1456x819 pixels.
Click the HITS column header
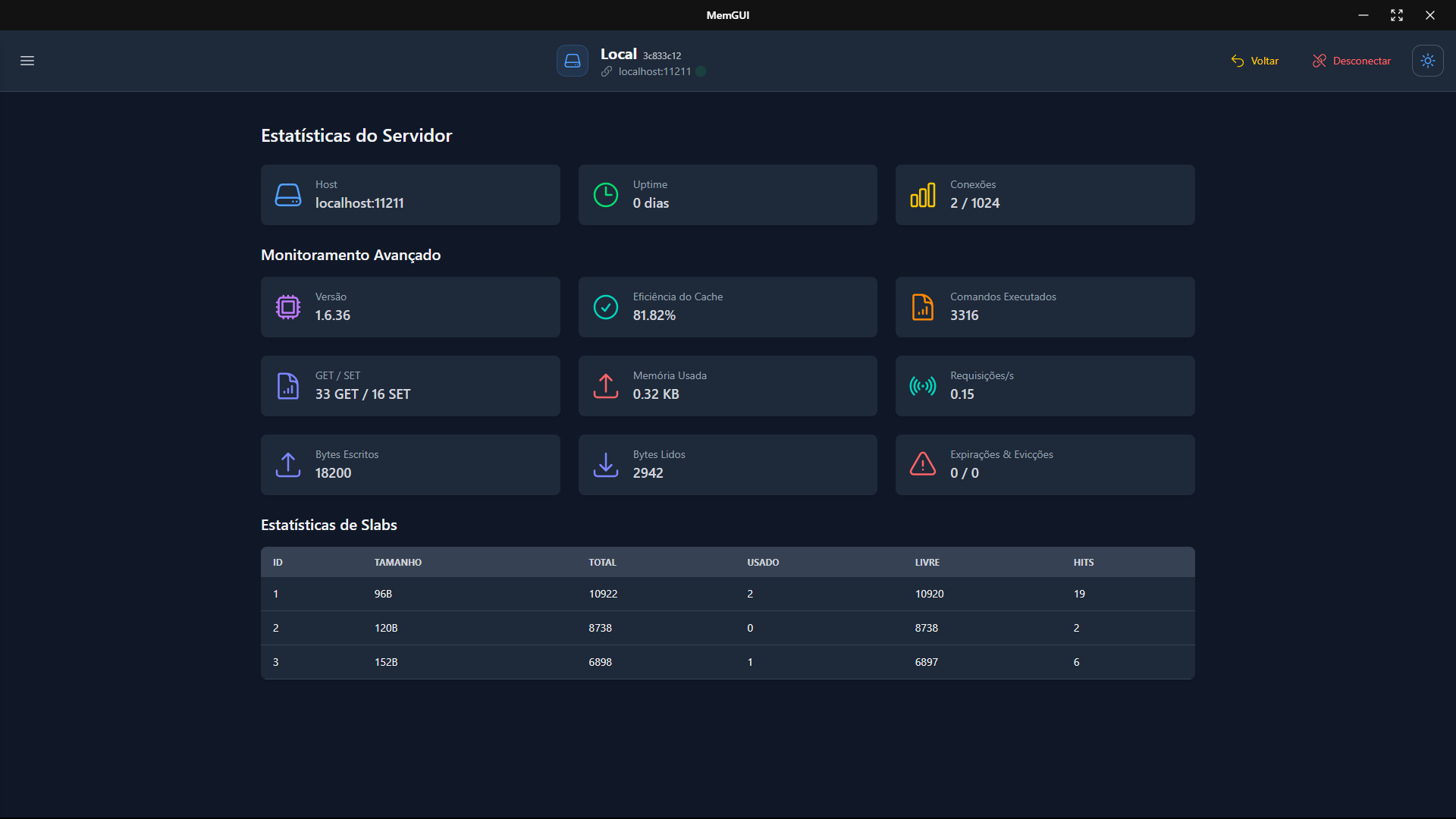coord(1084,563)
